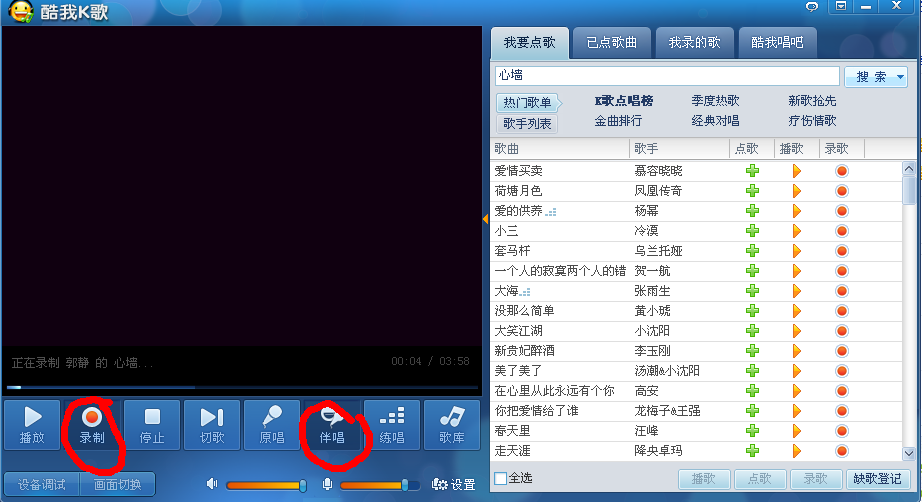Mute the speaker volume icon
This screenshot has width=922, height=502.
tap(212, 484)
